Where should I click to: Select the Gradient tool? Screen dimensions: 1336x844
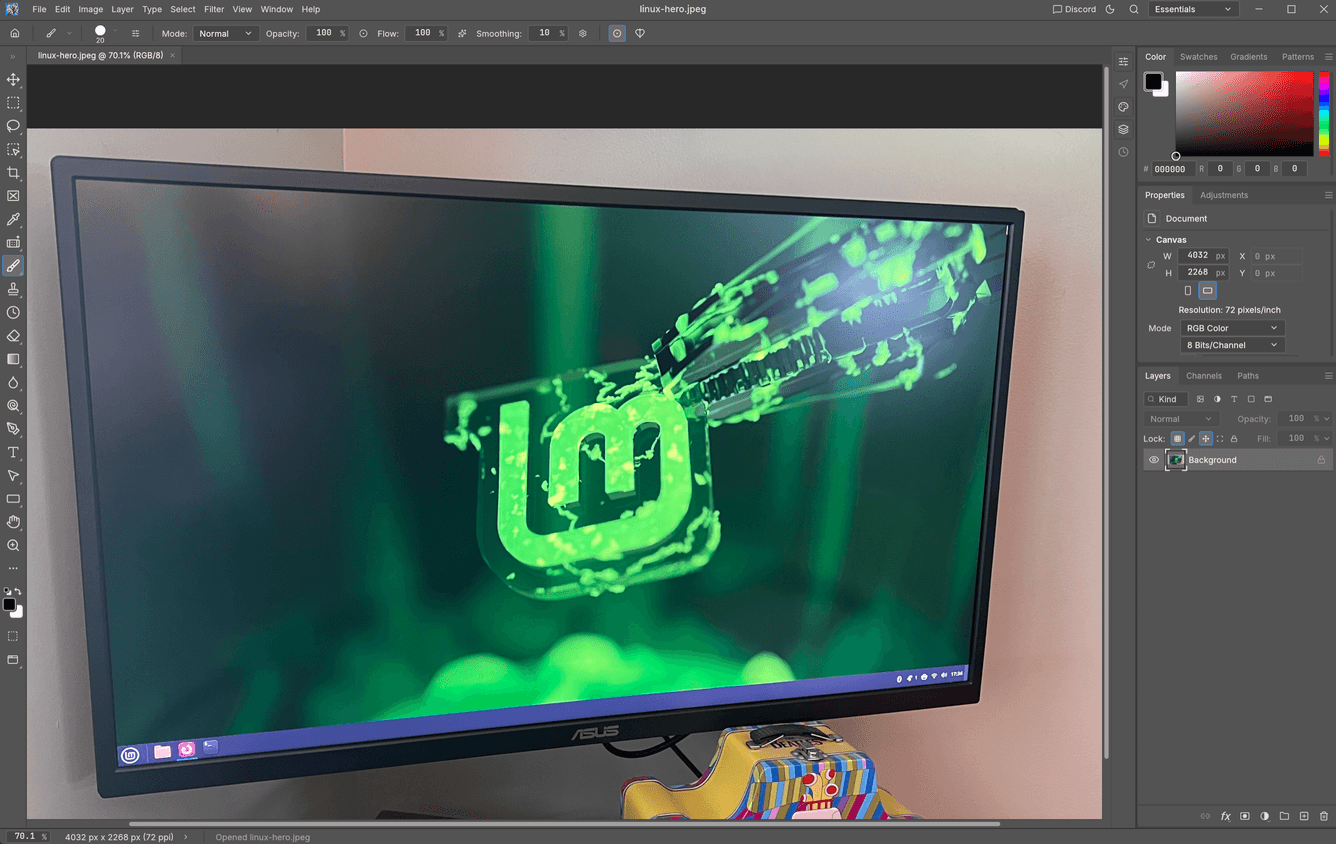tap(13, 359)
